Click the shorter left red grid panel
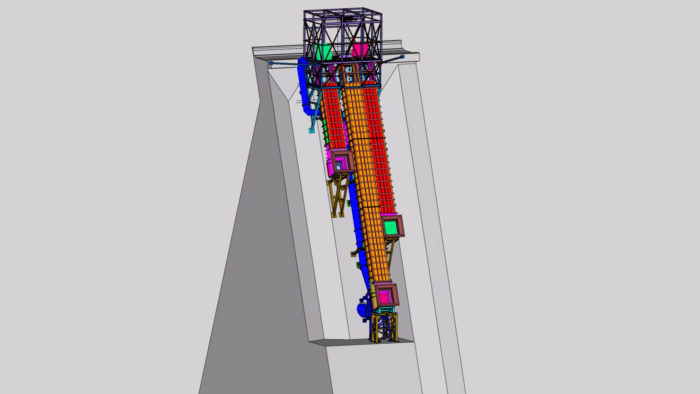 click(334, 117)
